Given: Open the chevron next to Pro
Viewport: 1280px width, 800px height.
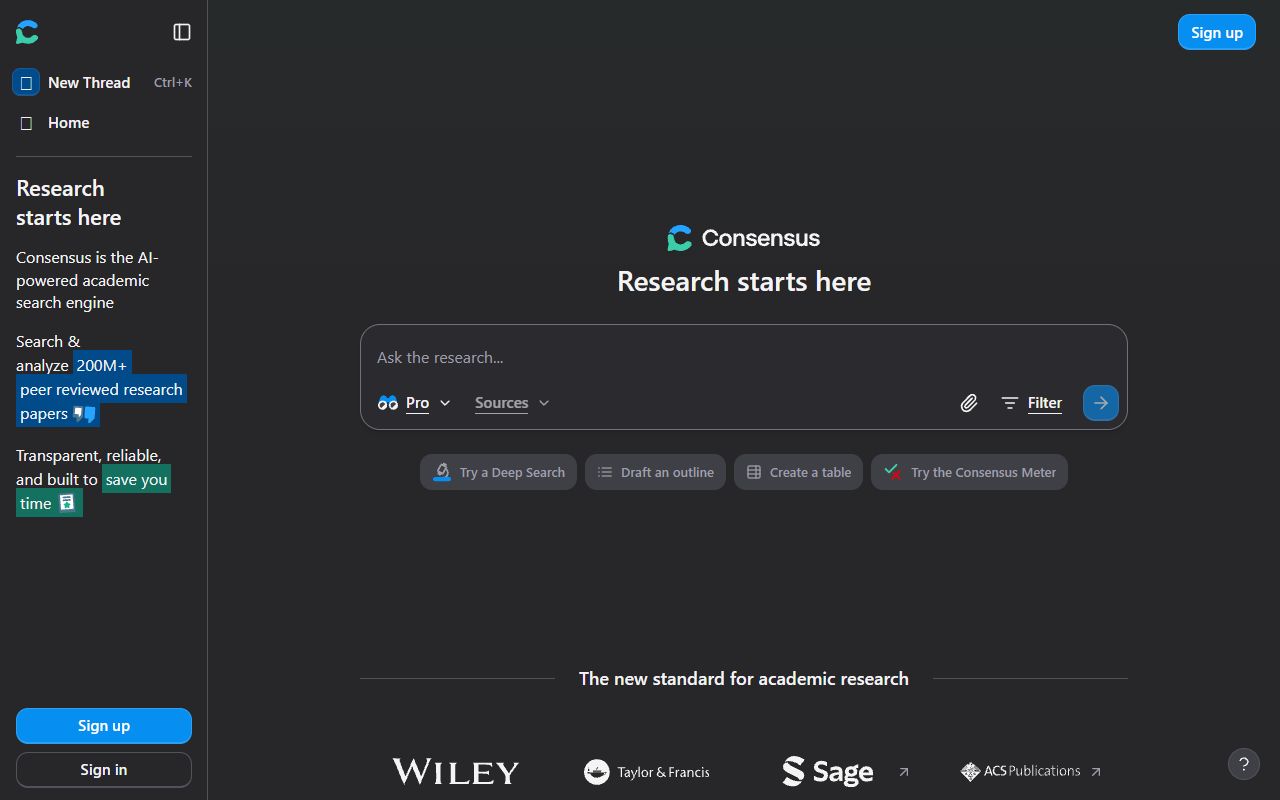Looking at the screenshot, I should tap(446, 402).
